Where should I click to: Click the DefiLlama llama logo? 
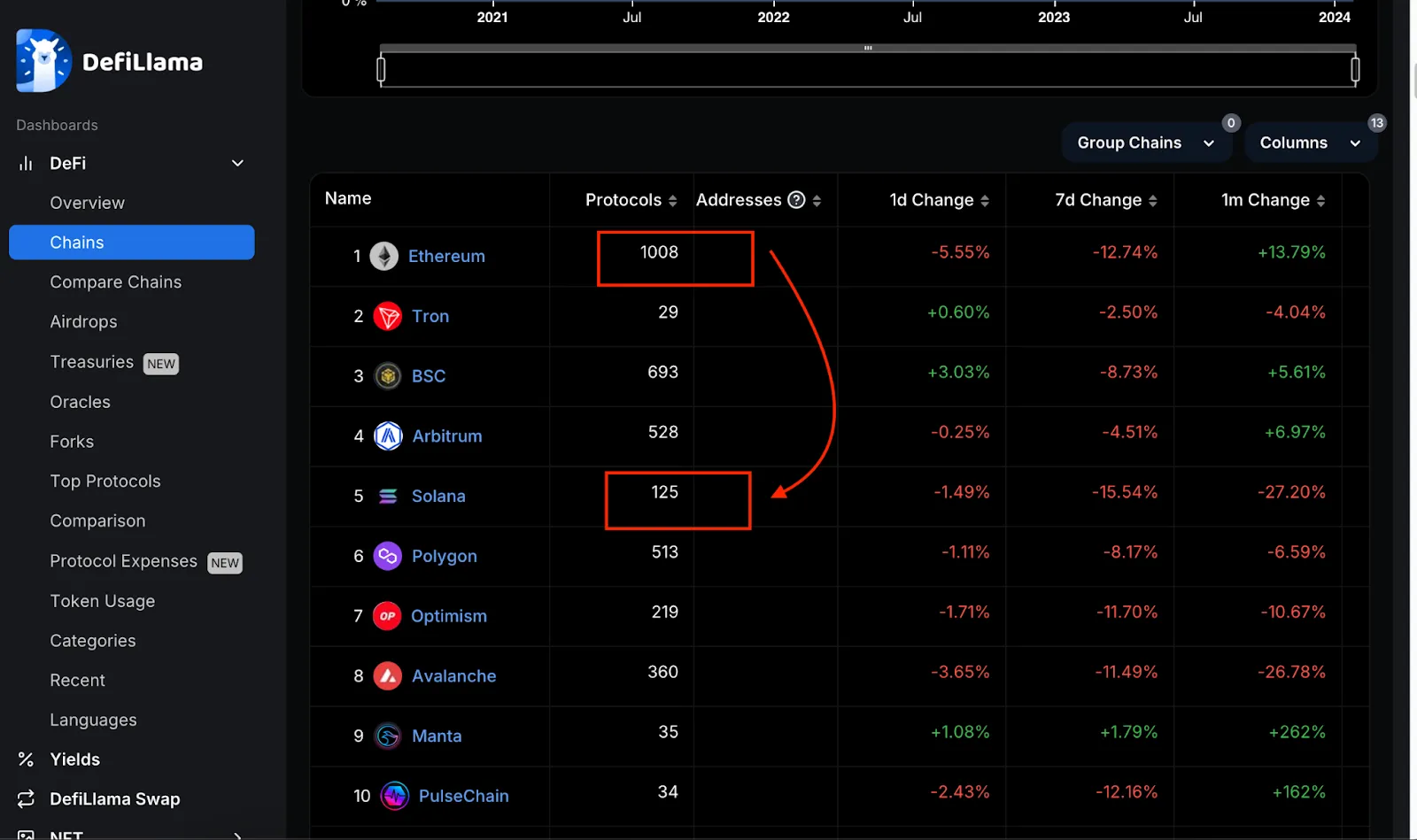pos(43,61)
